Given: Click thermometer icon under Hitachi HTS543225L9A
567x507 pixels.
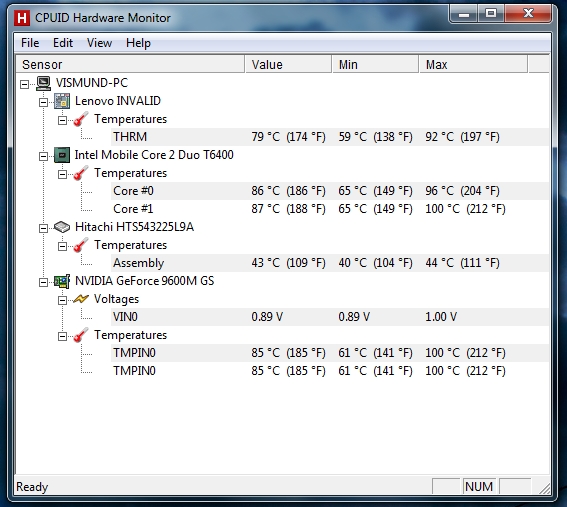Looking at the screenshot, I should click(81, 245).
